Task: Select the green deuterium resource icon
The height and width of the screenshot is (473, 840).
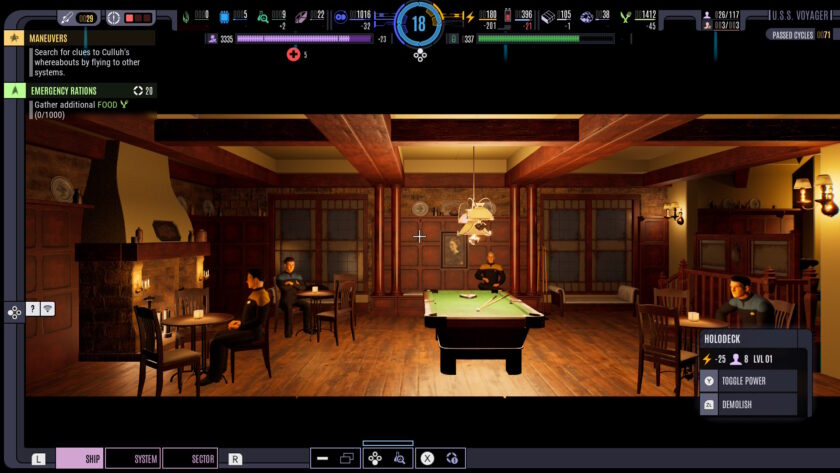Action: 186,17
